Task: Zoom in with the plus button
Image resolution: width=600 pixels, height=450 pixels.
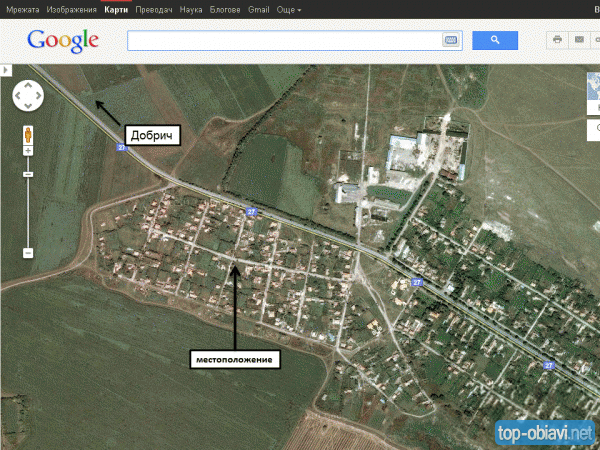Action: click(28, 151)
